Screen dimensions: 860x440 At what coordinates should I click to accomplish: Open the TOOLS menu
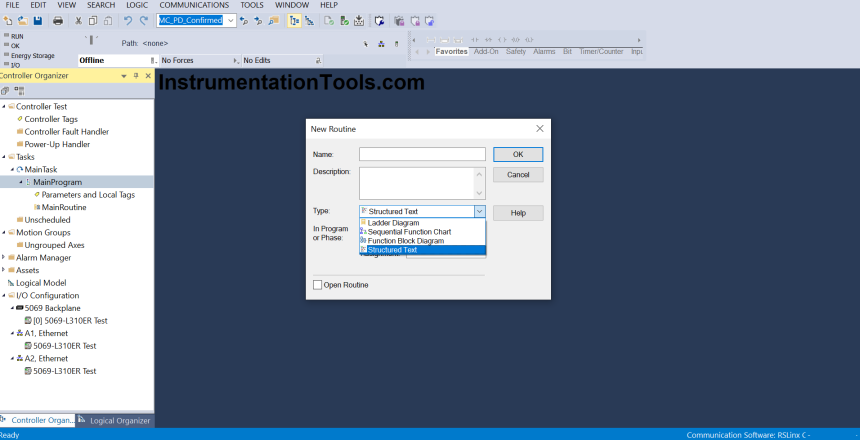pos(252,5)
